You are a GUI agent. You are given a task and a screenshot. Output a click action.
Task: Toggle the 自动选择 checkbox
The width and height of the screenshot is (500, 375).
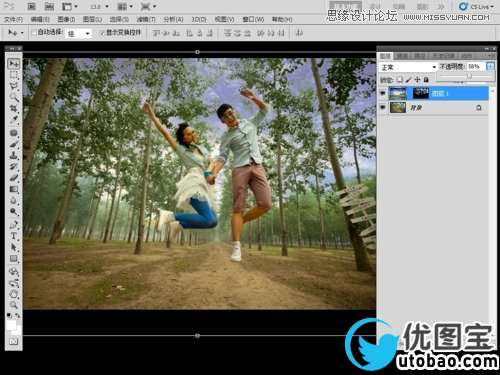pos(34,33)
